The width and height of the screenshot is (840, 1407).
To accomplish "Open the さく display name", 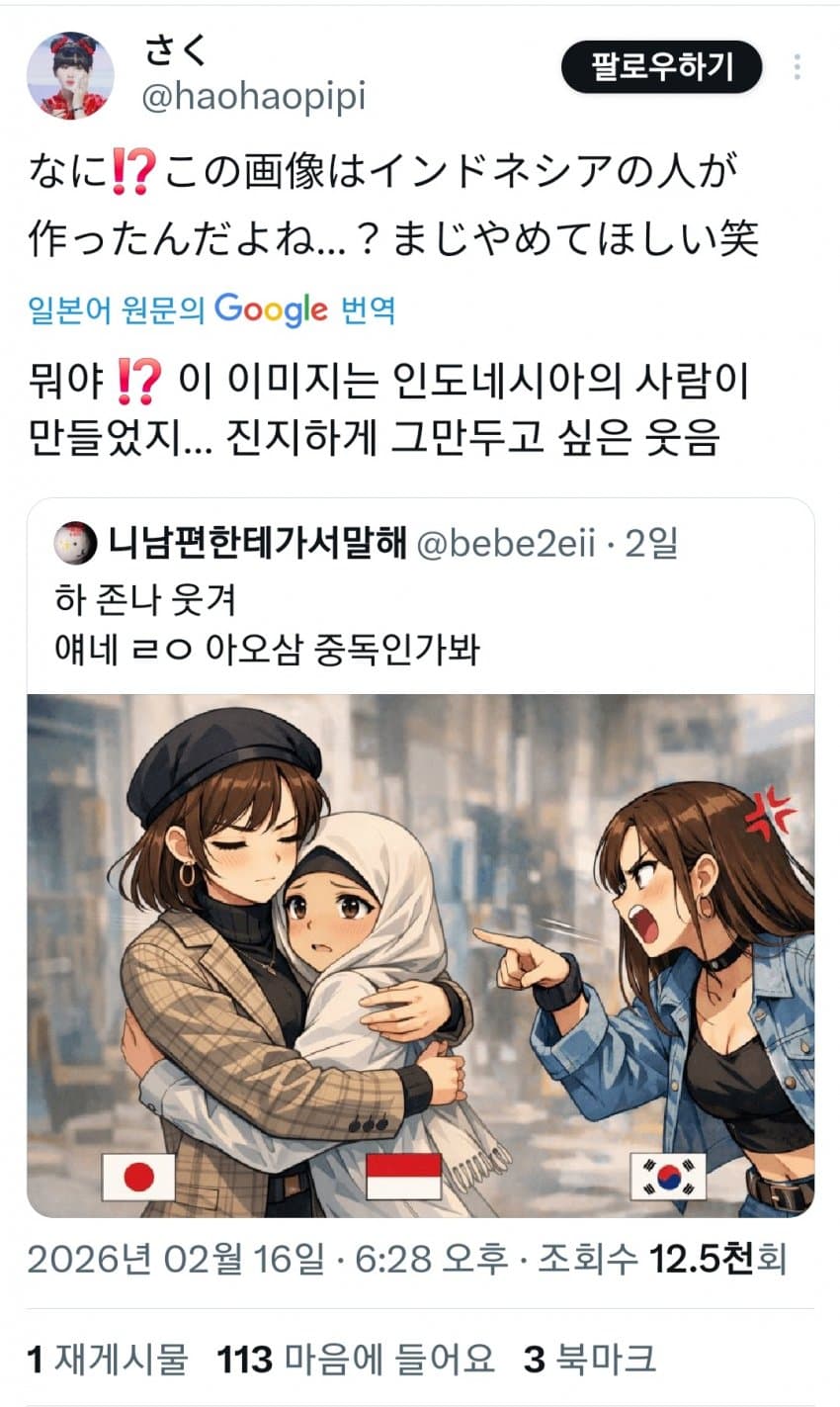I will 176,50.
